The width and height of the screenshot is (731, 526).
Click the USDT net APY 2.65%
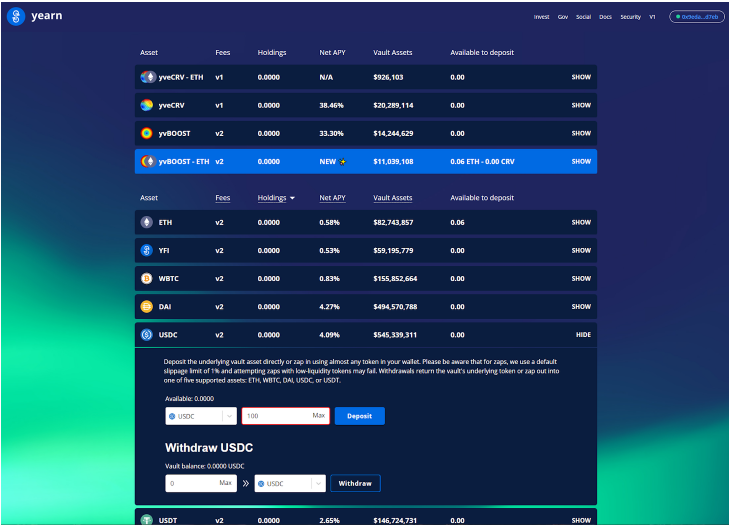click(x=329, y=520)
